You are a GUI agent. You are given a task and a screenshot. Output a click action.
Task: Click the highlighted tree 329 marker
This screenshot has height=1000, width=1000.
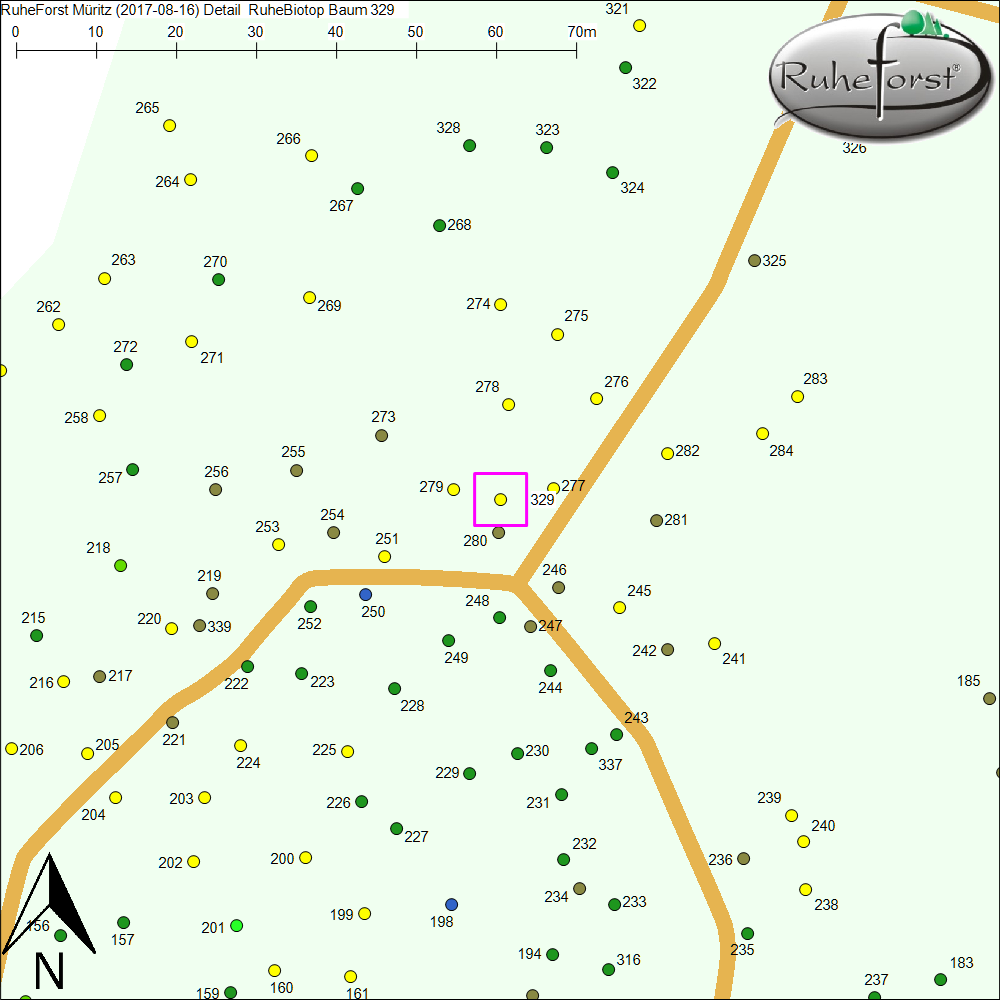point(501,499)
